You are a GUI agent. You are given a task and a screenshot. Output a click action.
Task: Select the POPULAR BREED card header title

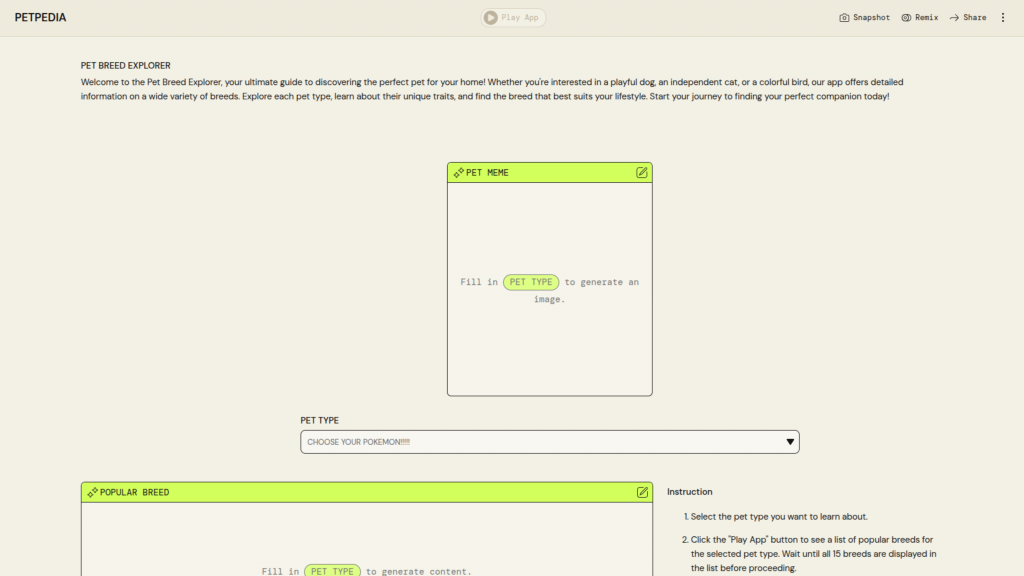pyautogui.click(x=134, y=492)
